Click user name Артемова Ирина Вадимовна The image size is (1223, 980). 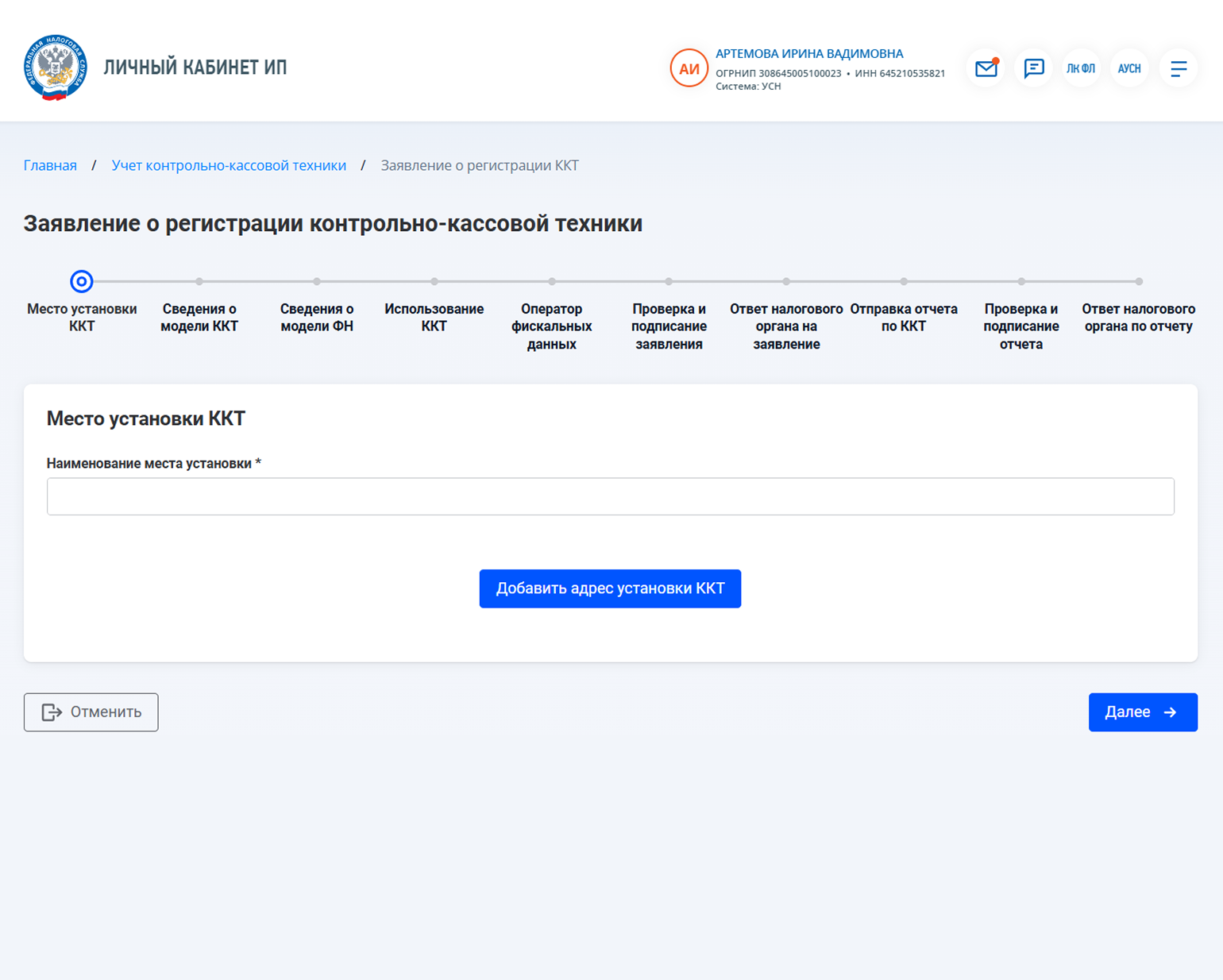(x=808, y=54)
